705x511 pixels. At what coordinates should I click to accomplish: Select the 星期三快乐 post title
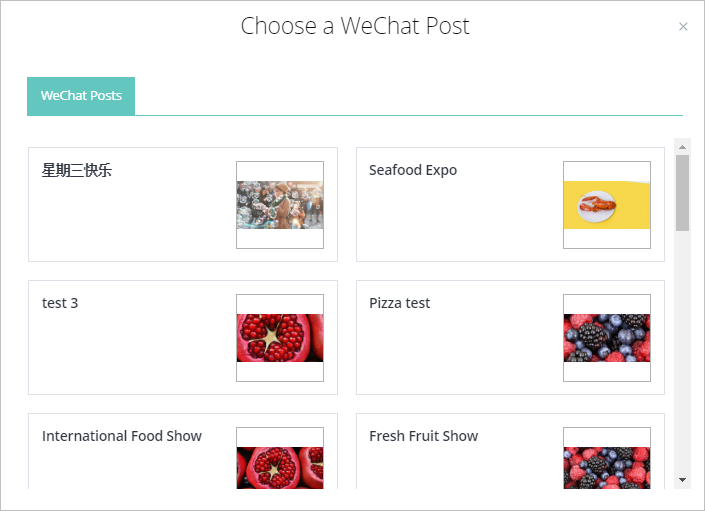[x=77, y=170]
